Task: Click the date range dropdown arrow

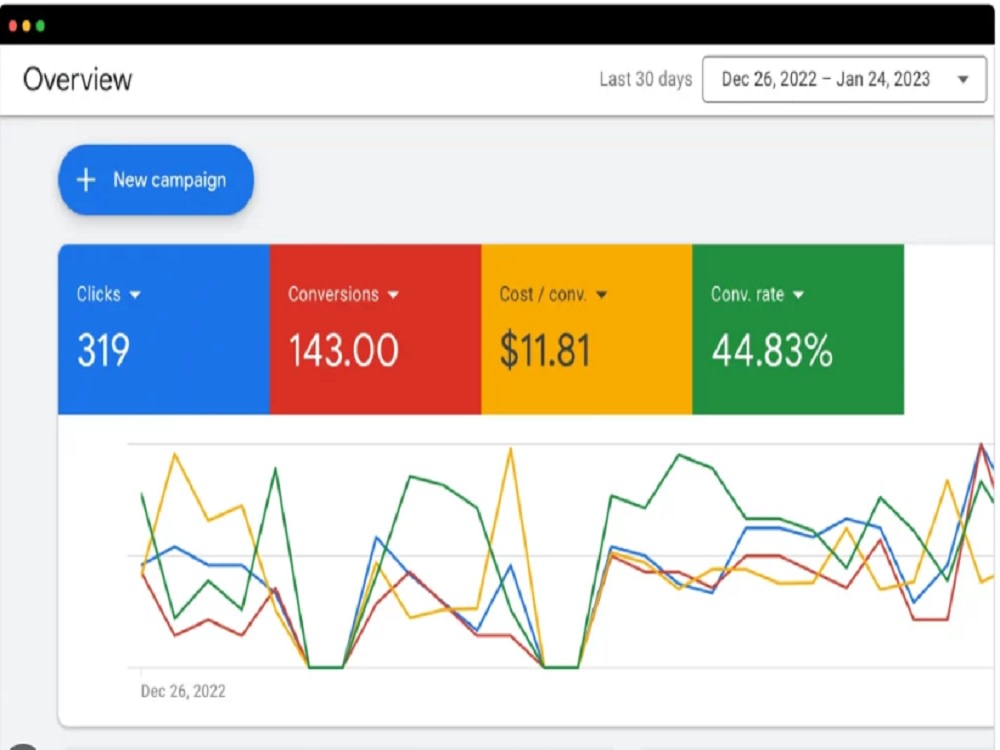Action: [962, 80]
